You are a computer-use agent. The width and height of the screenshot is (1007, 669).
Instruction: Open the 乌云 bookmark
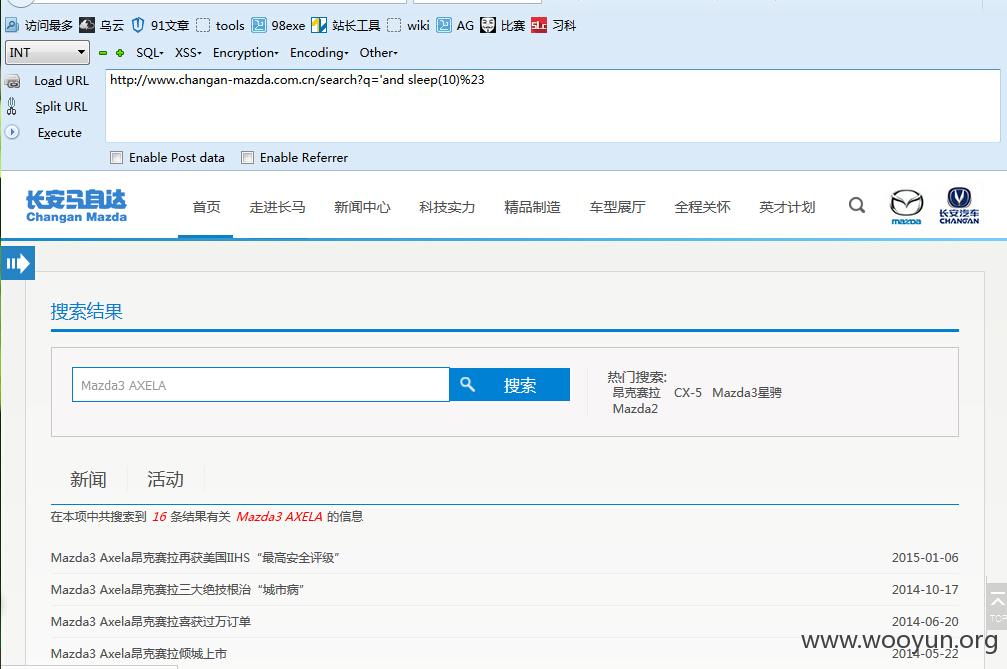[101, 25]
